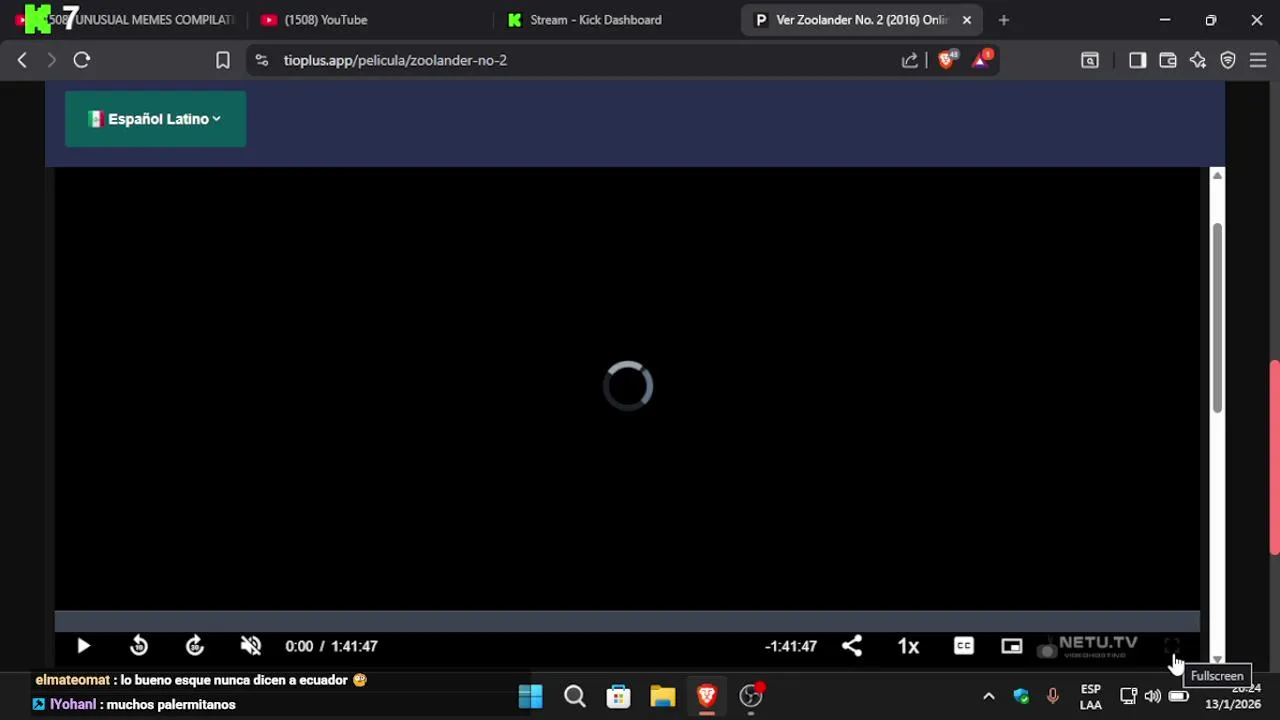Open the browser share page icon
The image size is (1280, 720).
(910, 60)
